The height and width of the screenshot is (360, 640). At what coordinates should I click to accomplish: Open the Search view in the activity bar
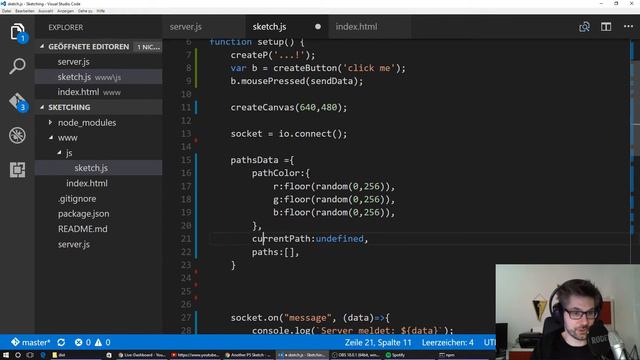tap(18, 66)
